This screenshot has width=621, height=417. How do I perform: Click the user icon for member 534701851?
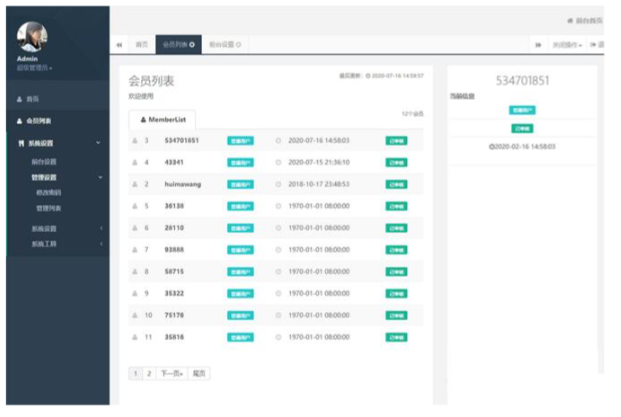pos(134,141)
